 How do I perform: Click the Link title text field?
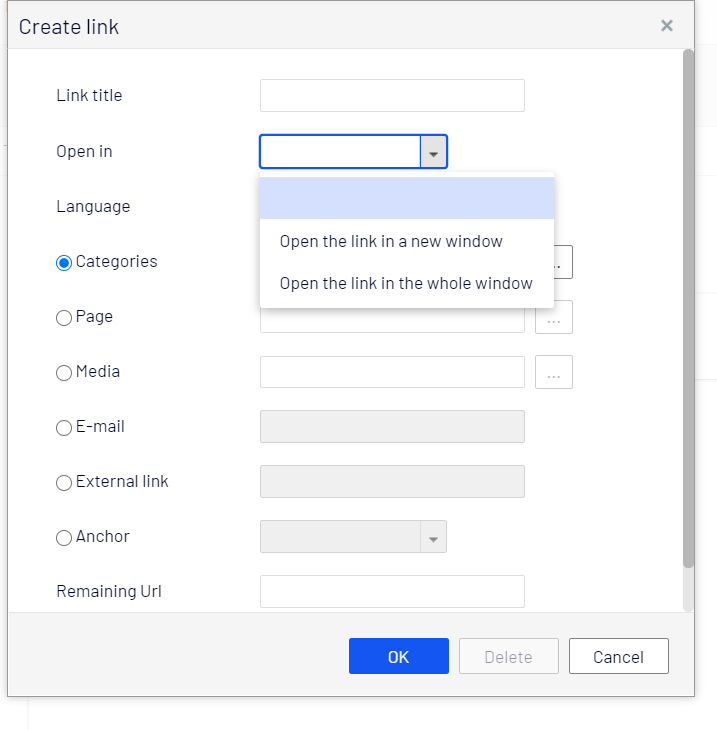(392, 96)
